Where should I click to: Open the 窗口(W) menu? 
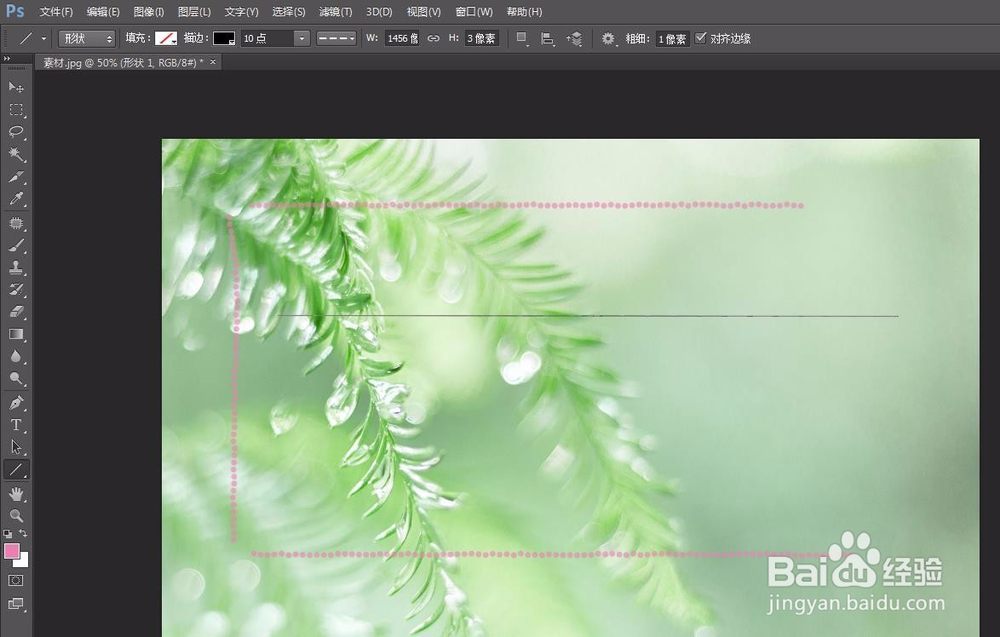[474, 11]
